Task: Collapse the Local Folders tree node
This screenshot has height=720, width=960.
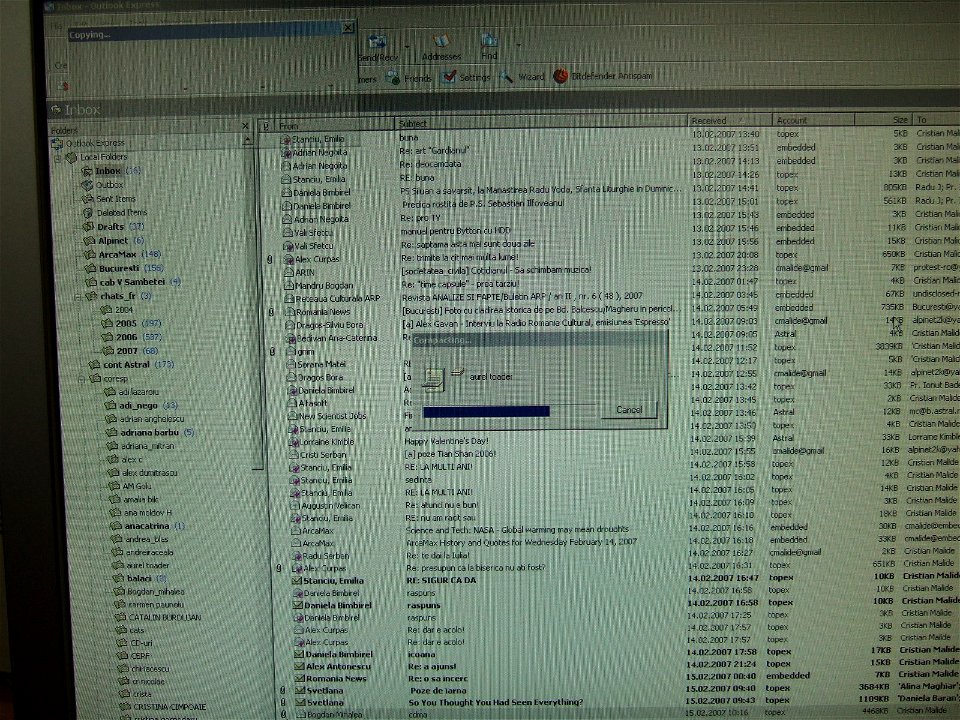Action: pos(57,159)
